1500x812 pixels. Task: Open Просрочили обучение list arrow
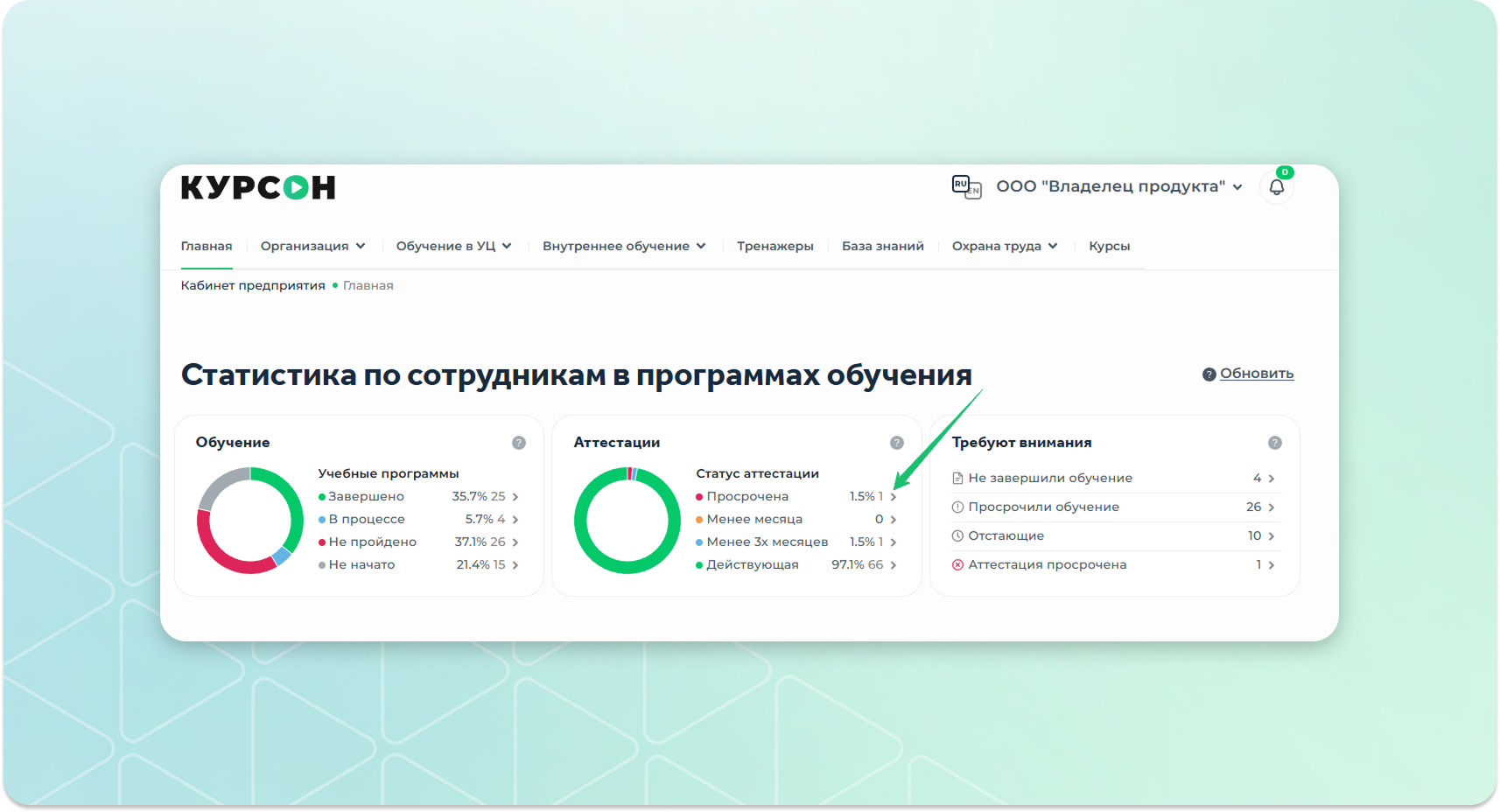[1272, 507]
